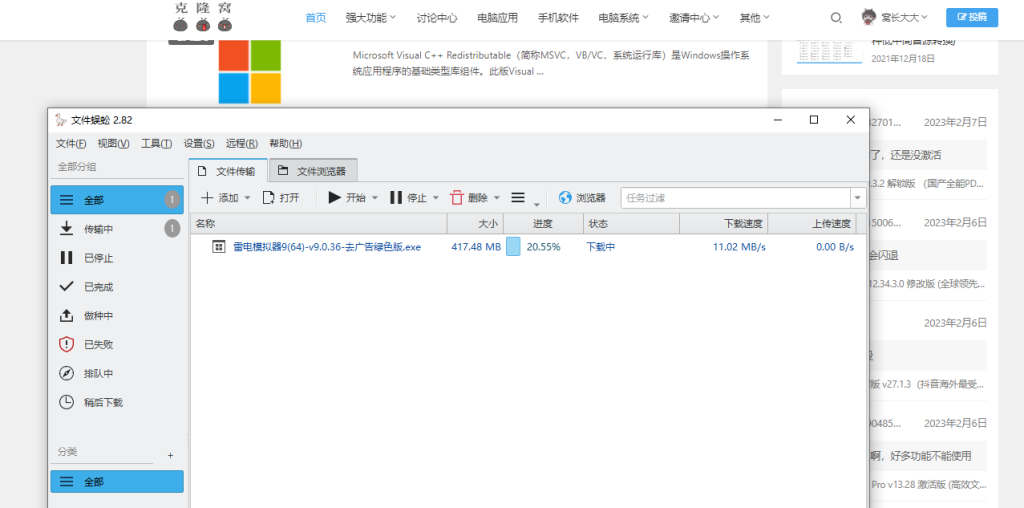Screen dimensions: 1024x508
Task: Click the plus icon to add a category
Action: (x=170, y=455)
